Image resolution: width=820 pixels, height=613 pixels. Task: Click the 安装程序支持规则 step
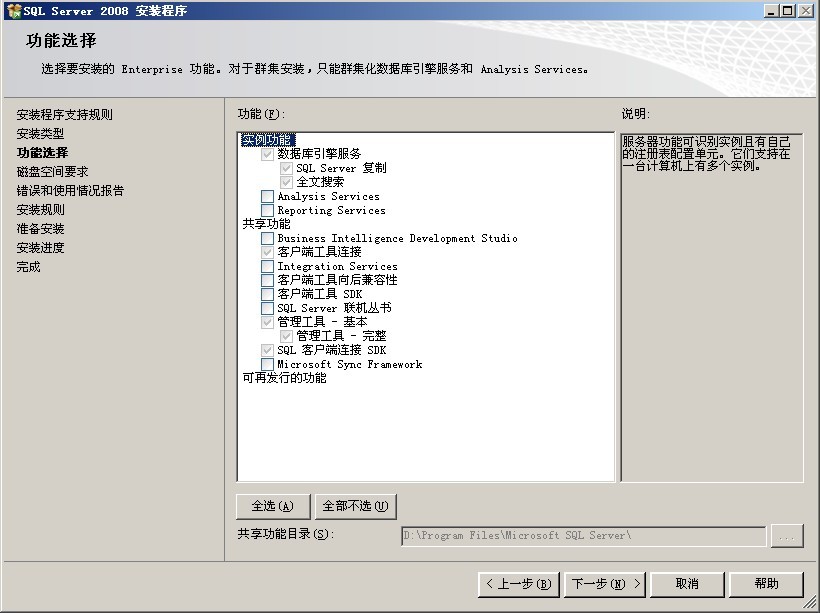click(x=64, y=115)
